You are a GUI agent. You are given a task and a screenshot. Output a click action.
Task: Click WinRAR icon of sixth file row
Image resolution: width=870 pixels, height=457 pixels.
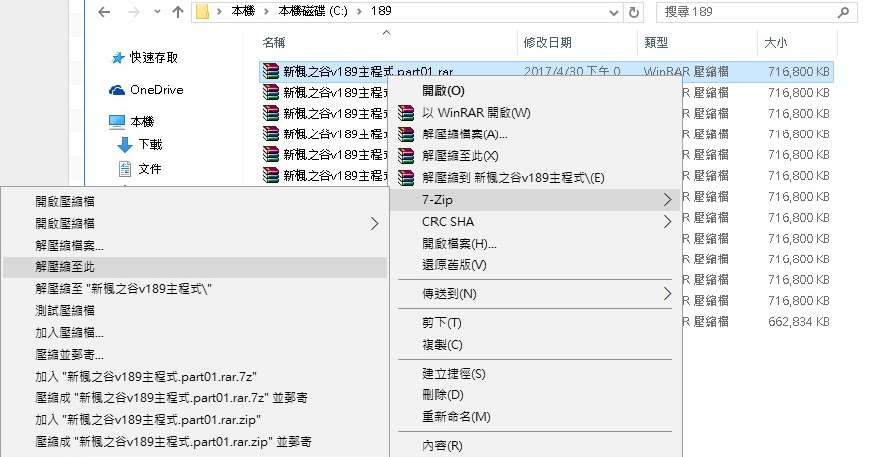point(271,175)
